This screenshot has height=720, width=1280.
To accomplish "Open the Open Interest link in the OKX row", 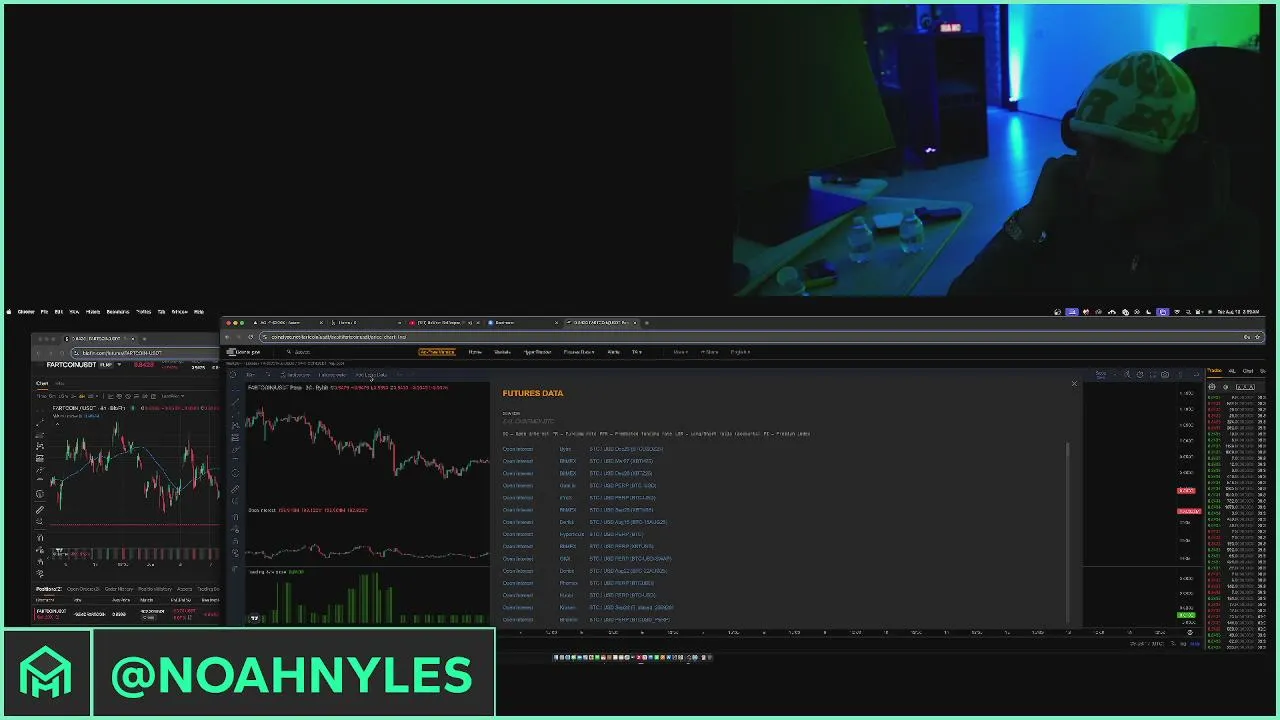I will (x=518, y=559).
